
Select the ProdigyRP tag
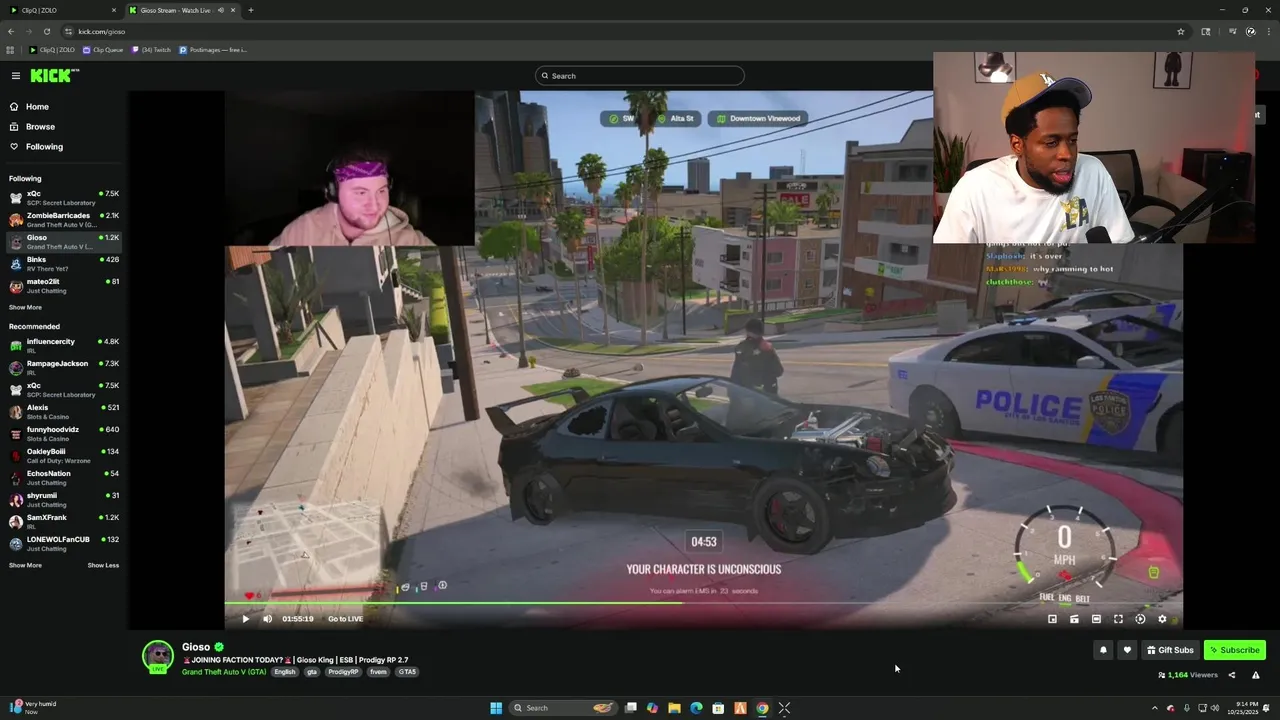tap(343, 672)
